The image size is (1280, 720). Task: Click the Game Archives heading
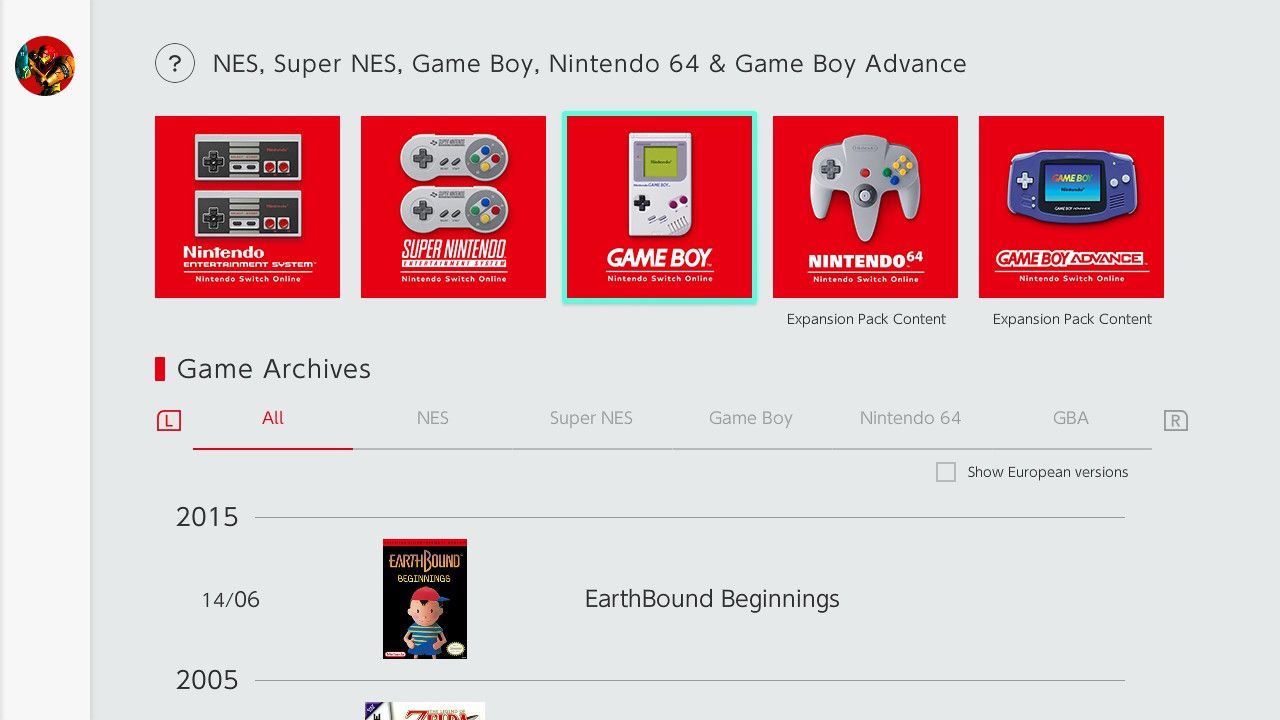[273, 369]
